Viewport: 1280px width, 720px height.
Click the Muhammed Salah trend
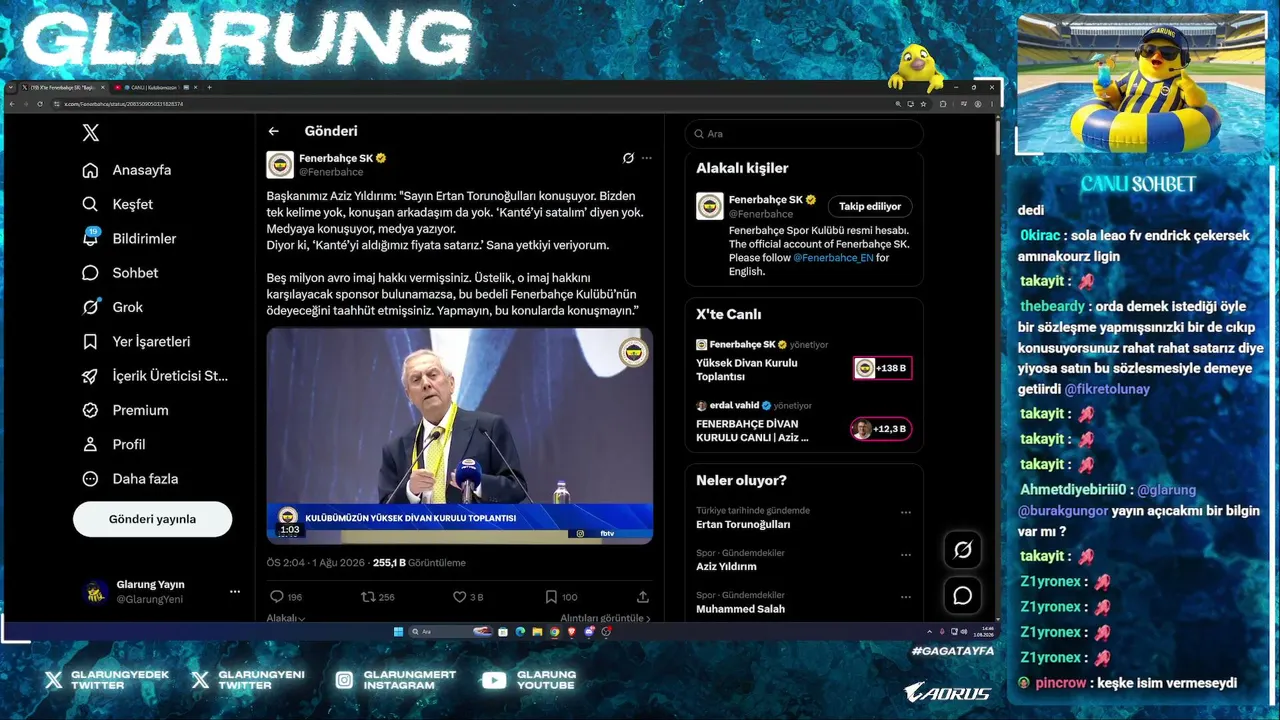point(740,609)
